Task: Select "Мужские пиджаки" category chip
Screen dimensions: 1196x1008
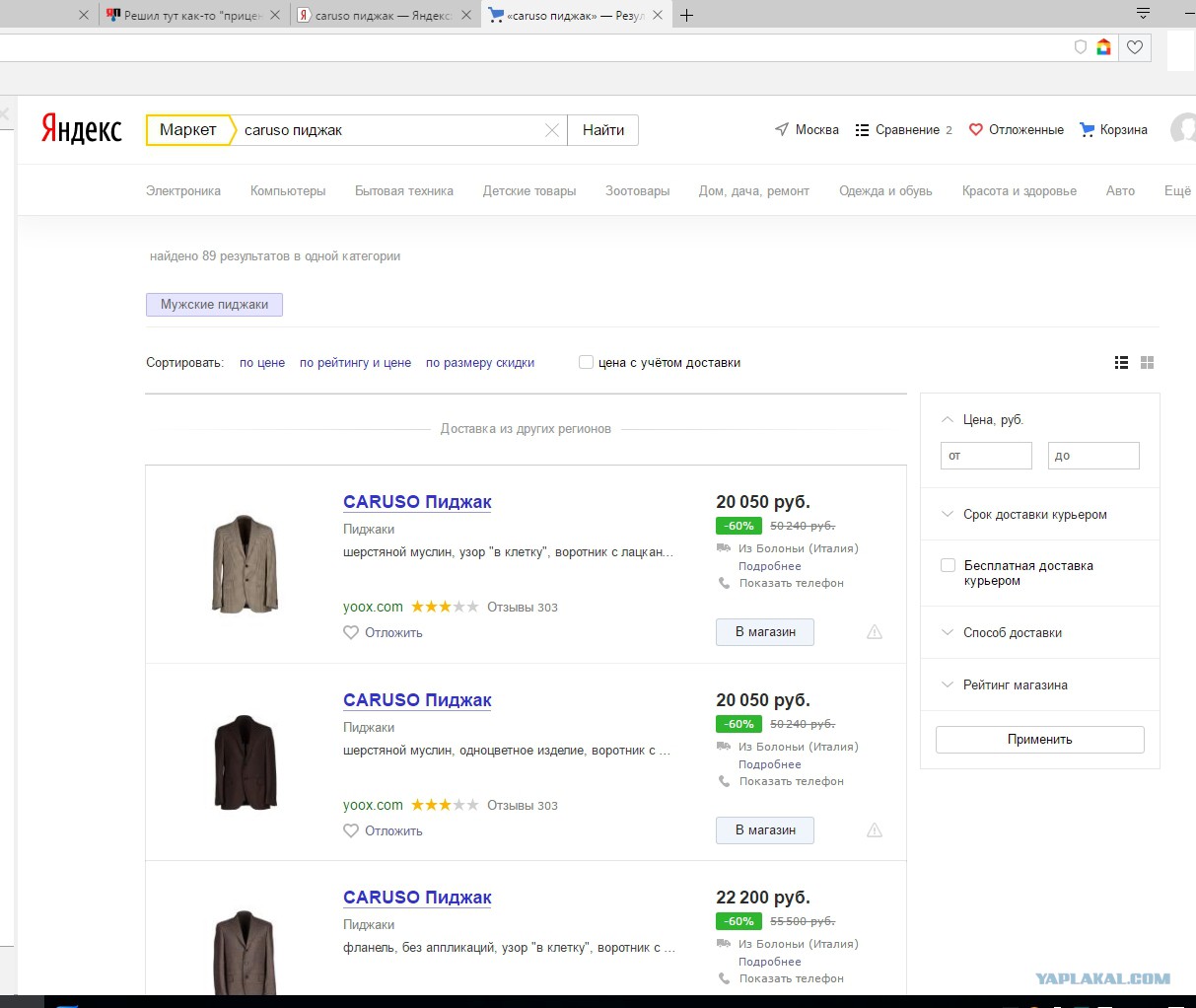Action: click(x=214, y=305)
